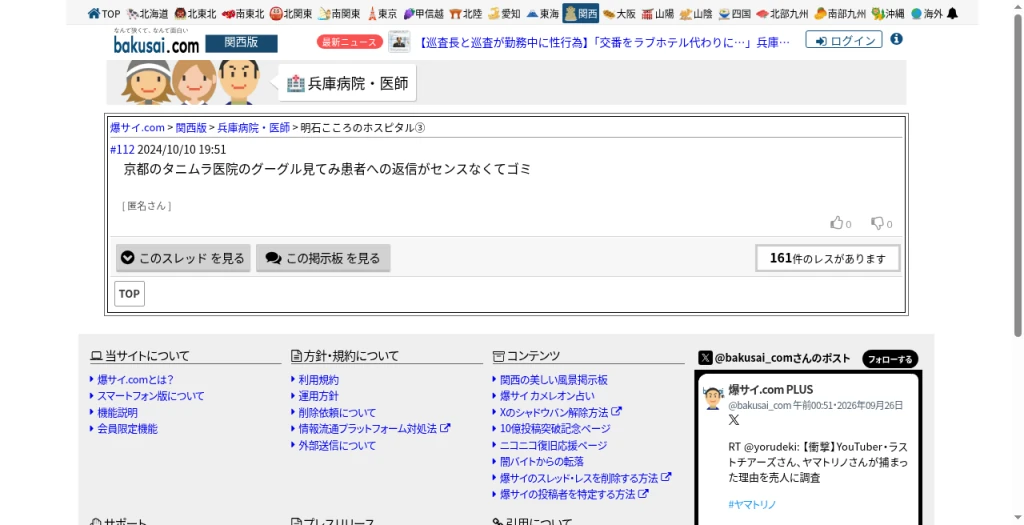Open 爆サイのスレッド・レスを削除する方法 link
The width and height of the screenshot is (1024, 525).
pos(585,478)
